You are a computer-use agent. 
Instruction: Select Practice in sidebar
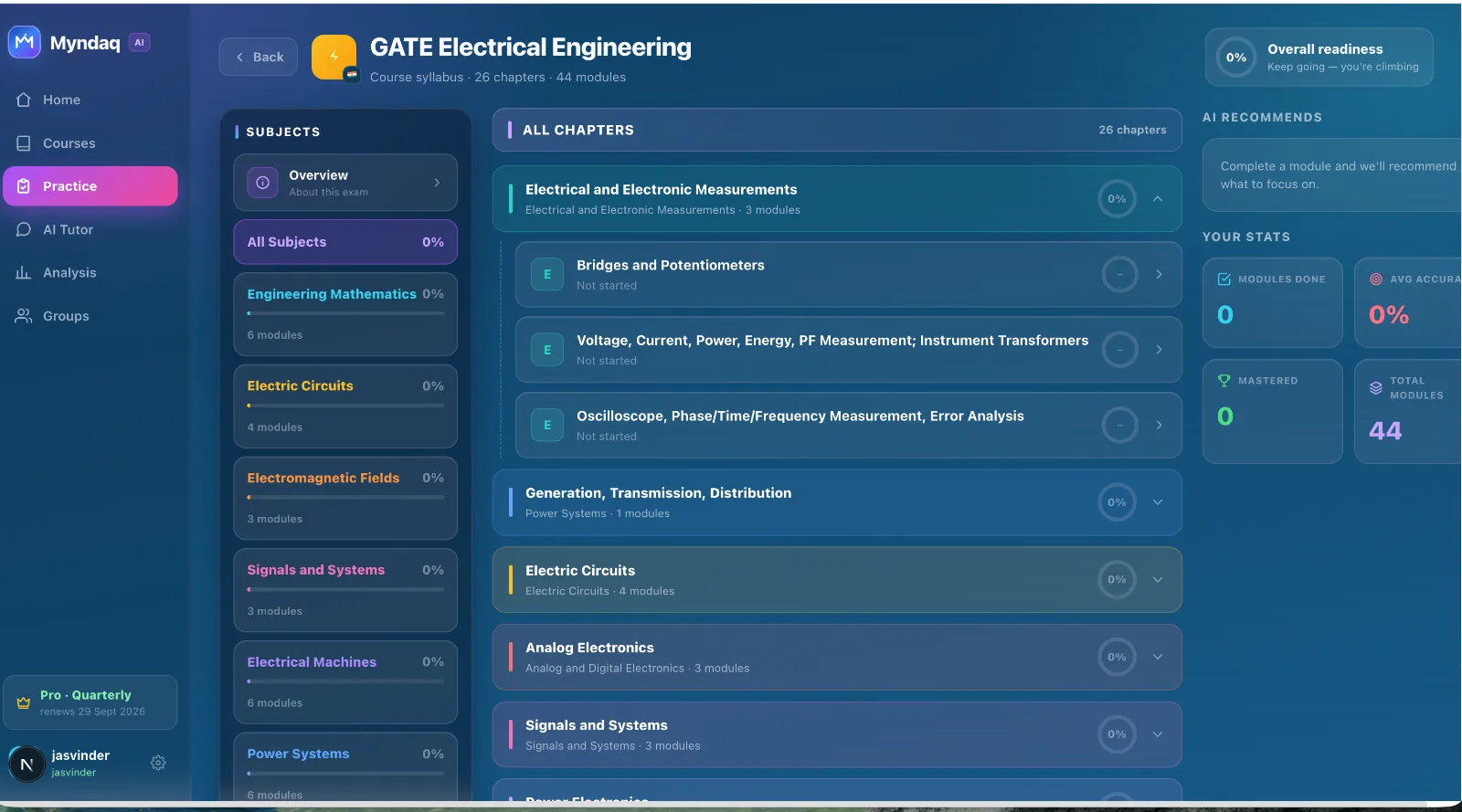click(90, 186)
